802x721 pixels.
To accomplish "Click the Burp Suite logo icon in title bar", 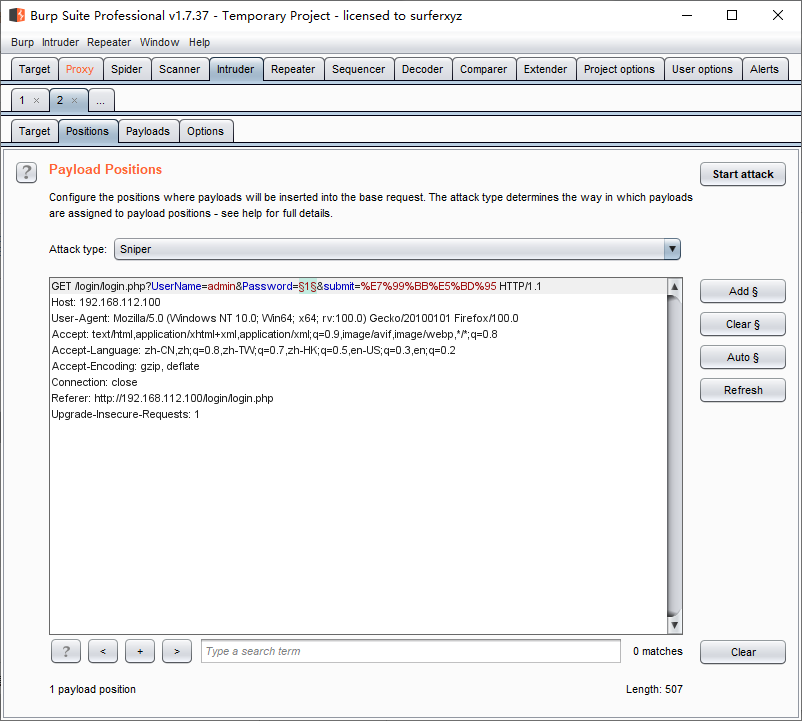I will point(17,15).
